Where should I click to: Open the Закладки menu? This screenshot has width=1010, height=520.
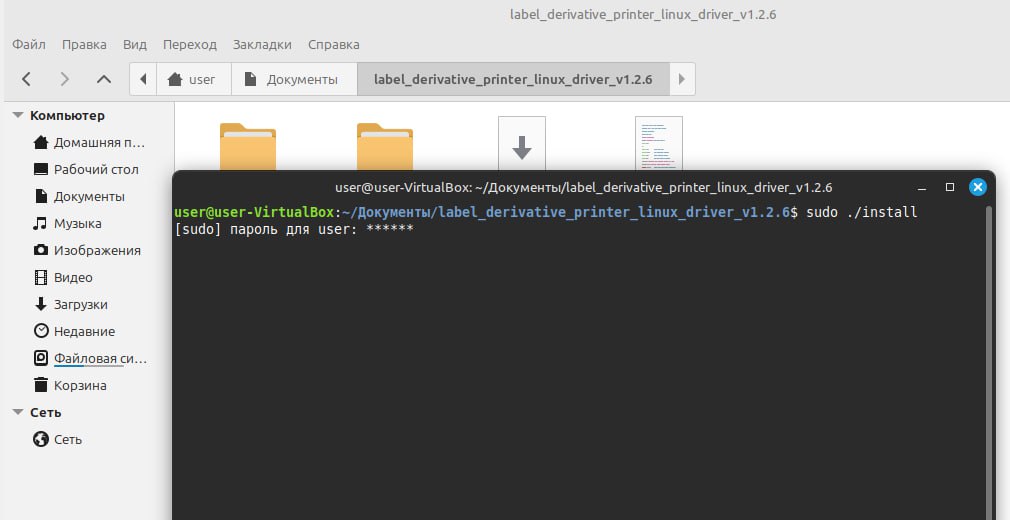[x=262, y=45]
